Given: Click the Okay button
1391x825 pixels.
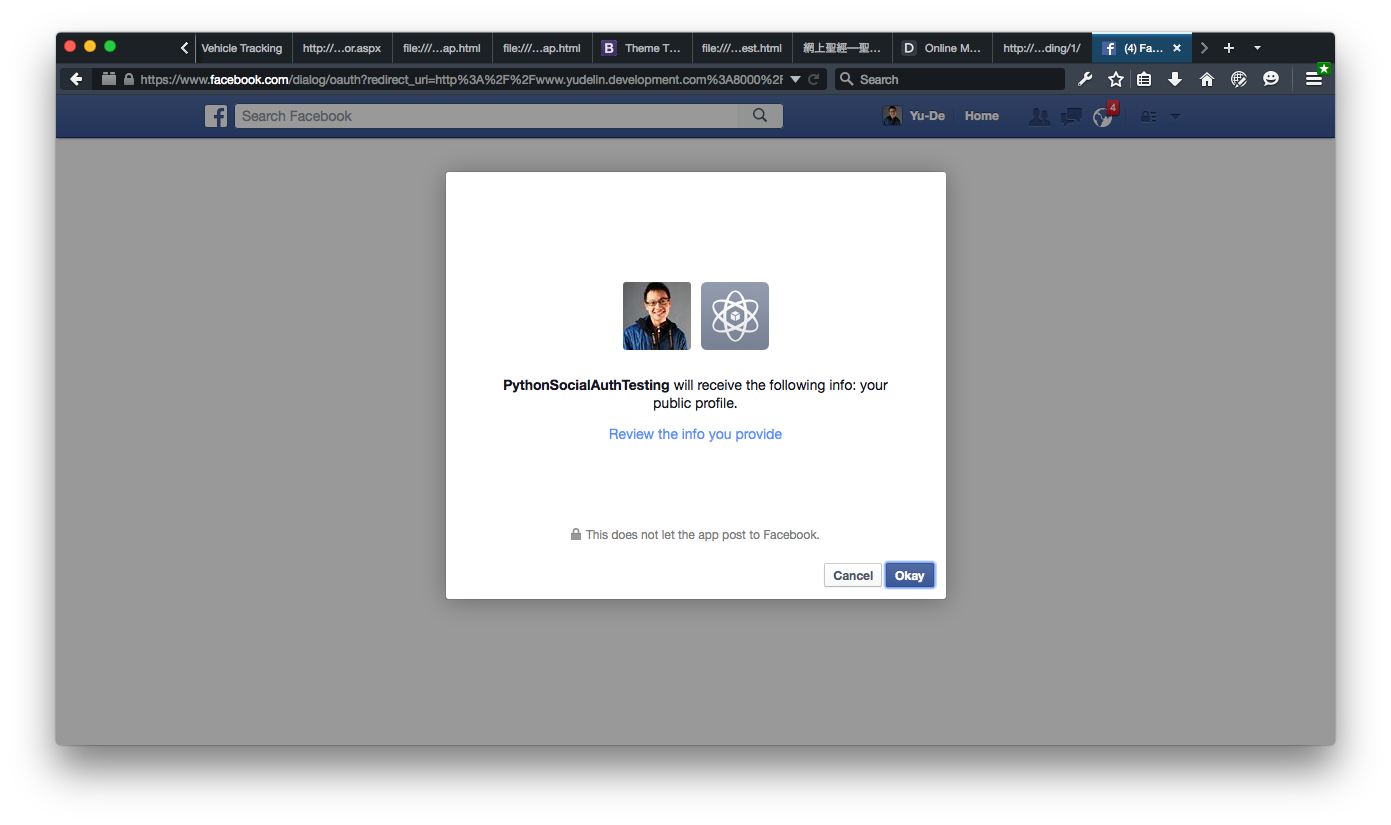Looking at the screenshot, I should point(910,575).
